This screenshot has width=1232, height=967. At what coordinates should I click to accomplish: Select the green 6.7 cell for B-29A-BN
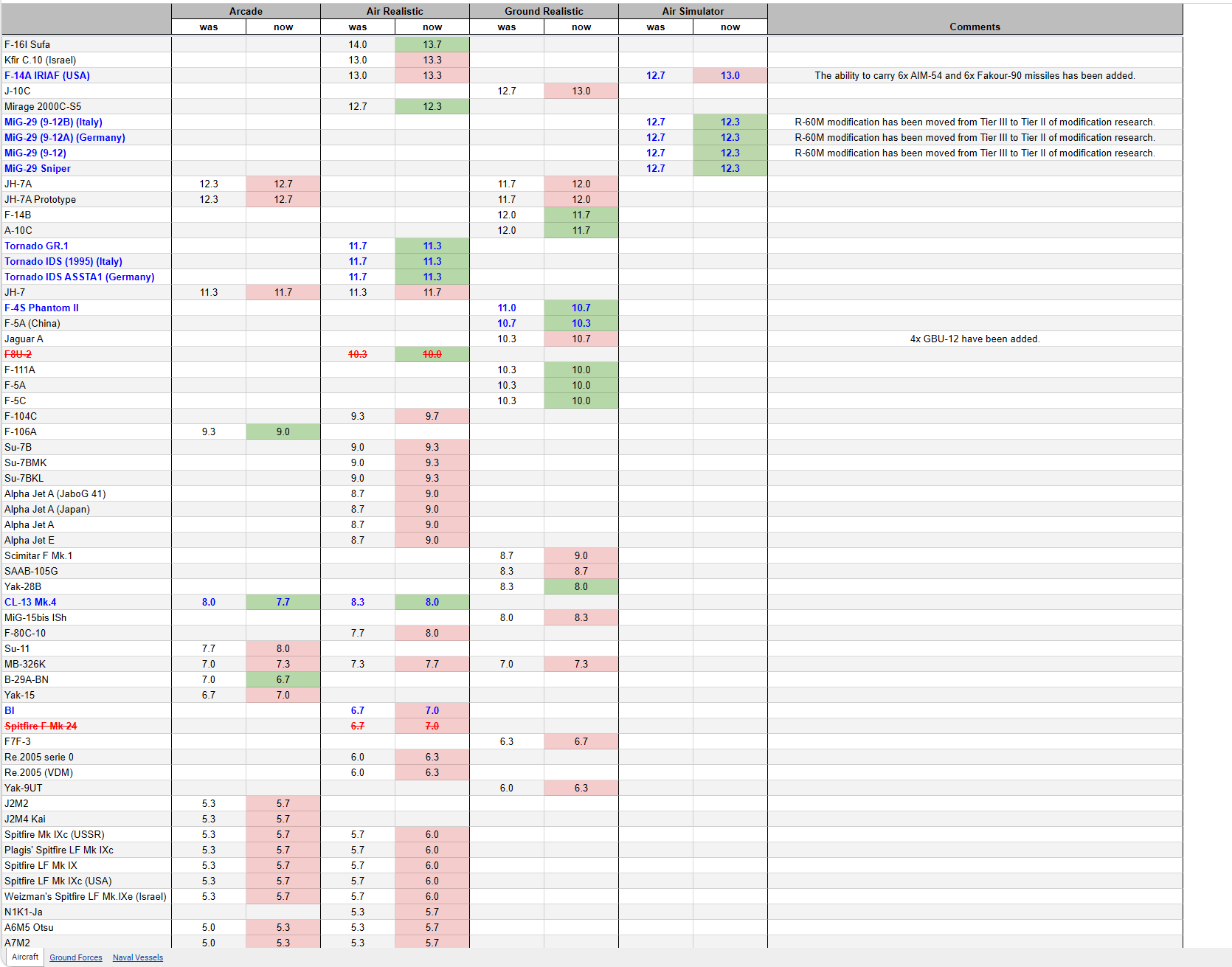click(x=283, y=679)
